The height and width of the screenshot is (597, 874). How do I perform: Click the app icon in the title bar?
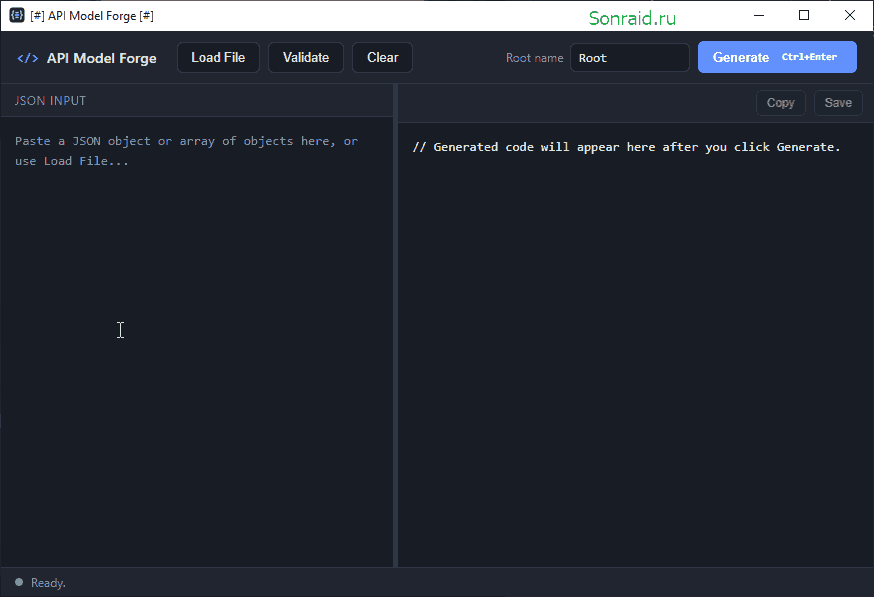tap(17, 15)
